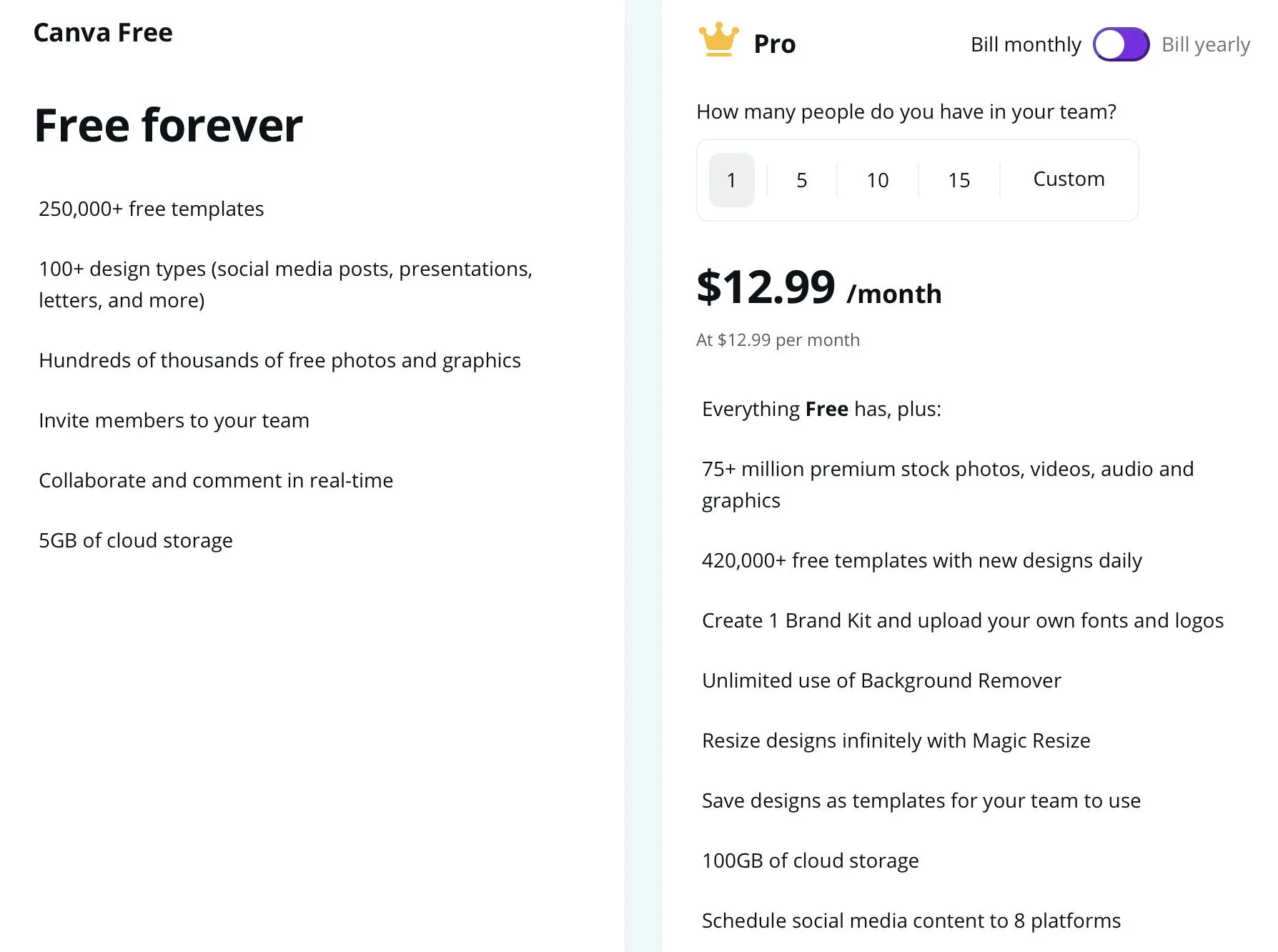
Task: Choose the Bill yearly option label
Action: click(1205, 44)
